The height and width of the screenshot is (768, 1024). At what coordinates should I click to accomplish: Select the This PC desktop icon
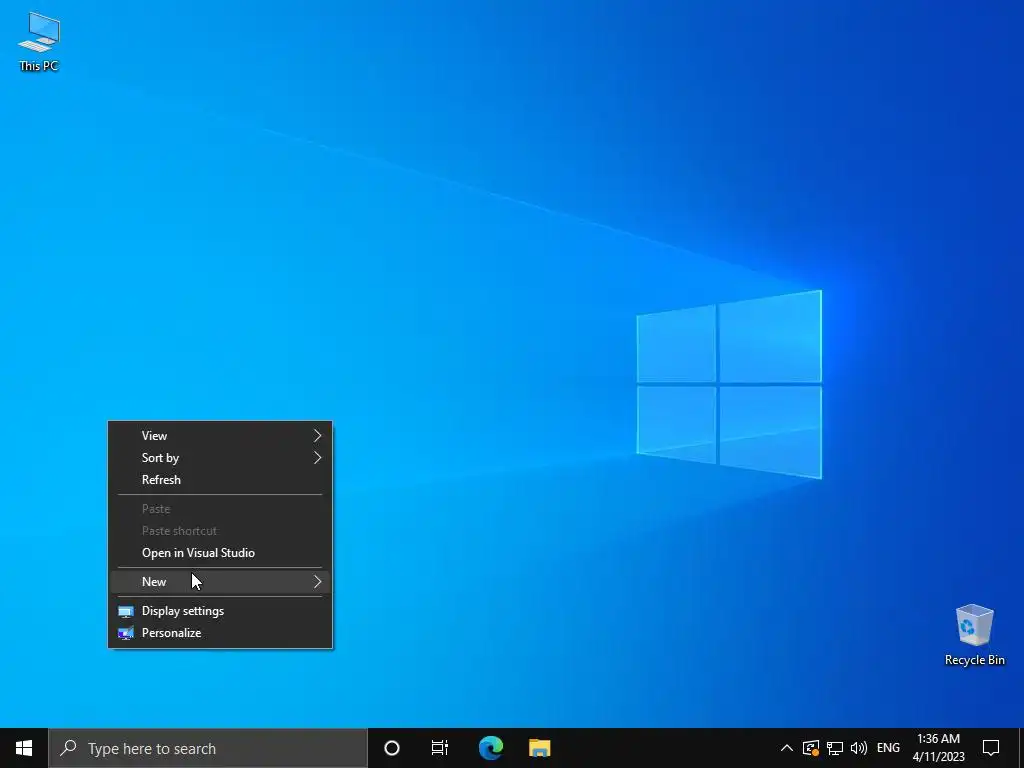(x=39, y=42)
